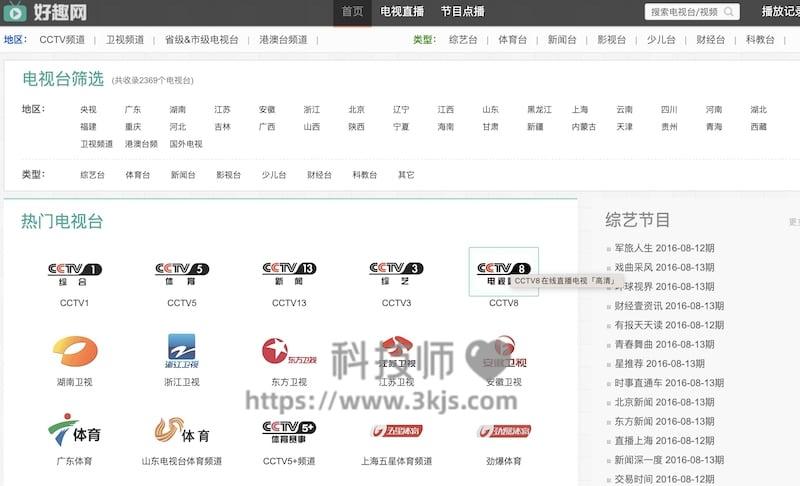Click the 浙江卫视 text label
The height and width of the screenshot is (486, 800).
182,382
